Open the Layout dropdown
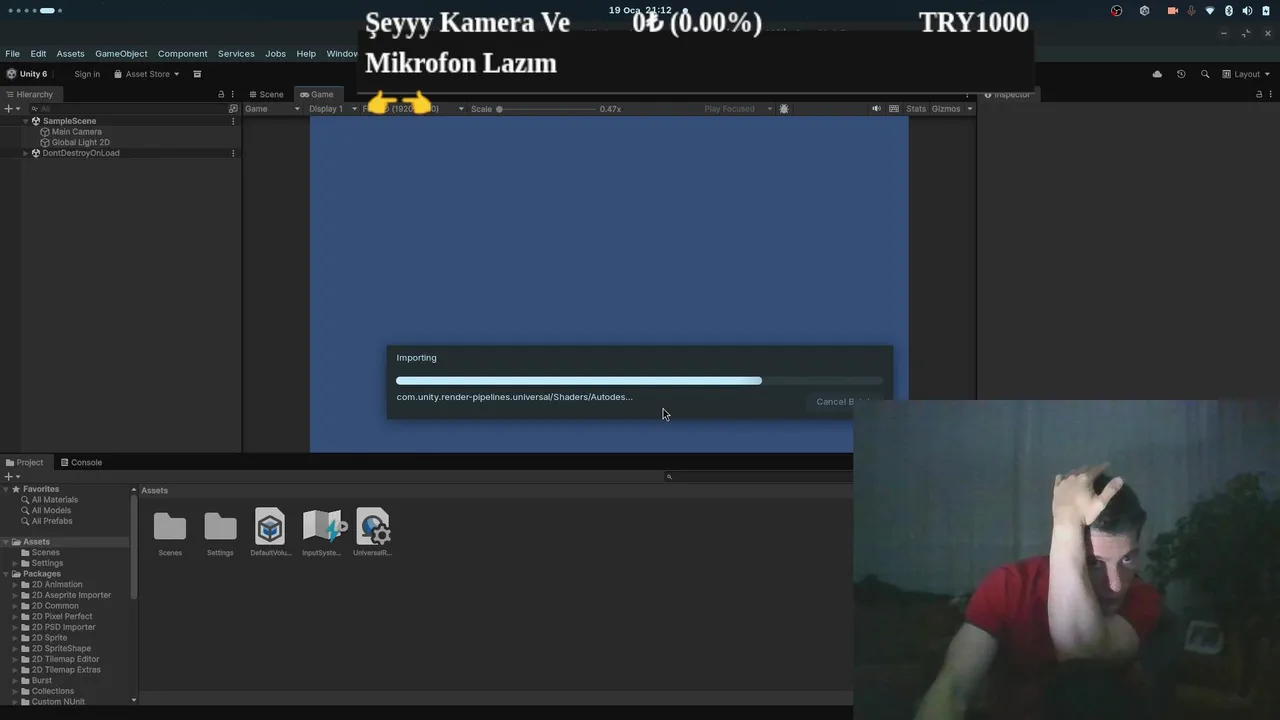Screen dimensions: 1280x720 point(1246,74)
